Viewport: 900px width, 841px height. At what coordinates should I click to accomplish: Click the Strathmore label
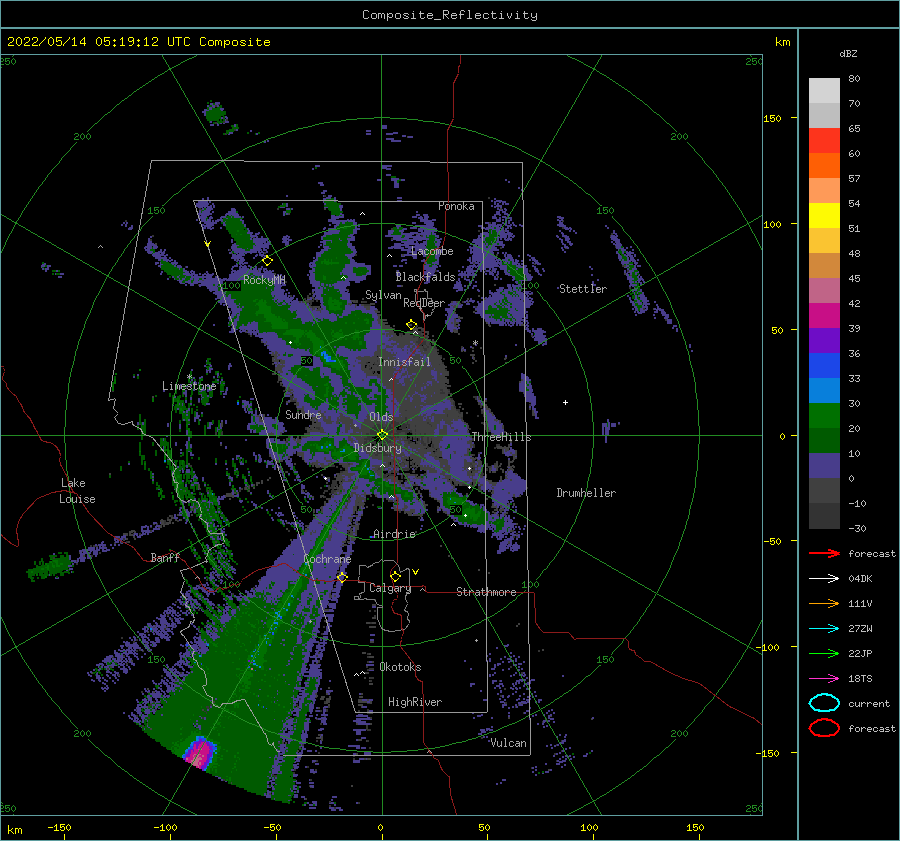click(x=486, y=592)
